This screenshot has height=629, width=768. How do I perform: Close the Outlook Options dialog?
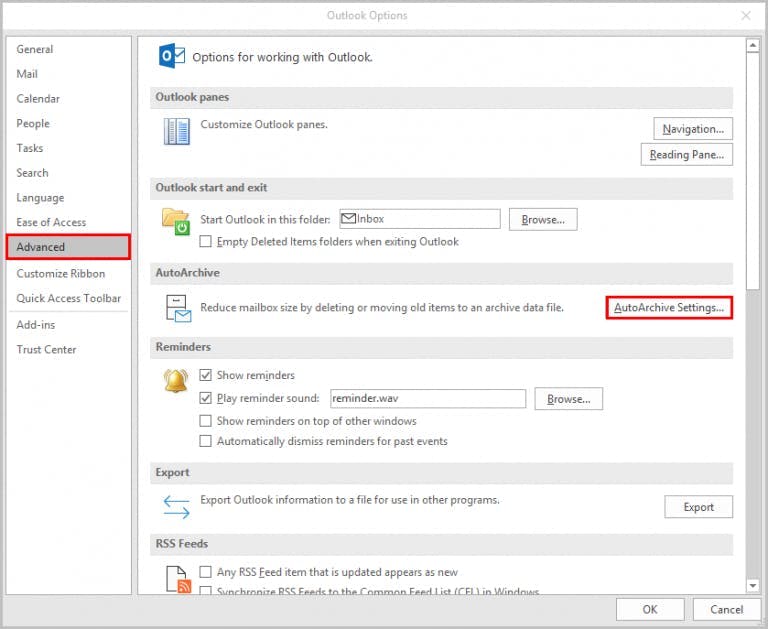pos(745,16)
